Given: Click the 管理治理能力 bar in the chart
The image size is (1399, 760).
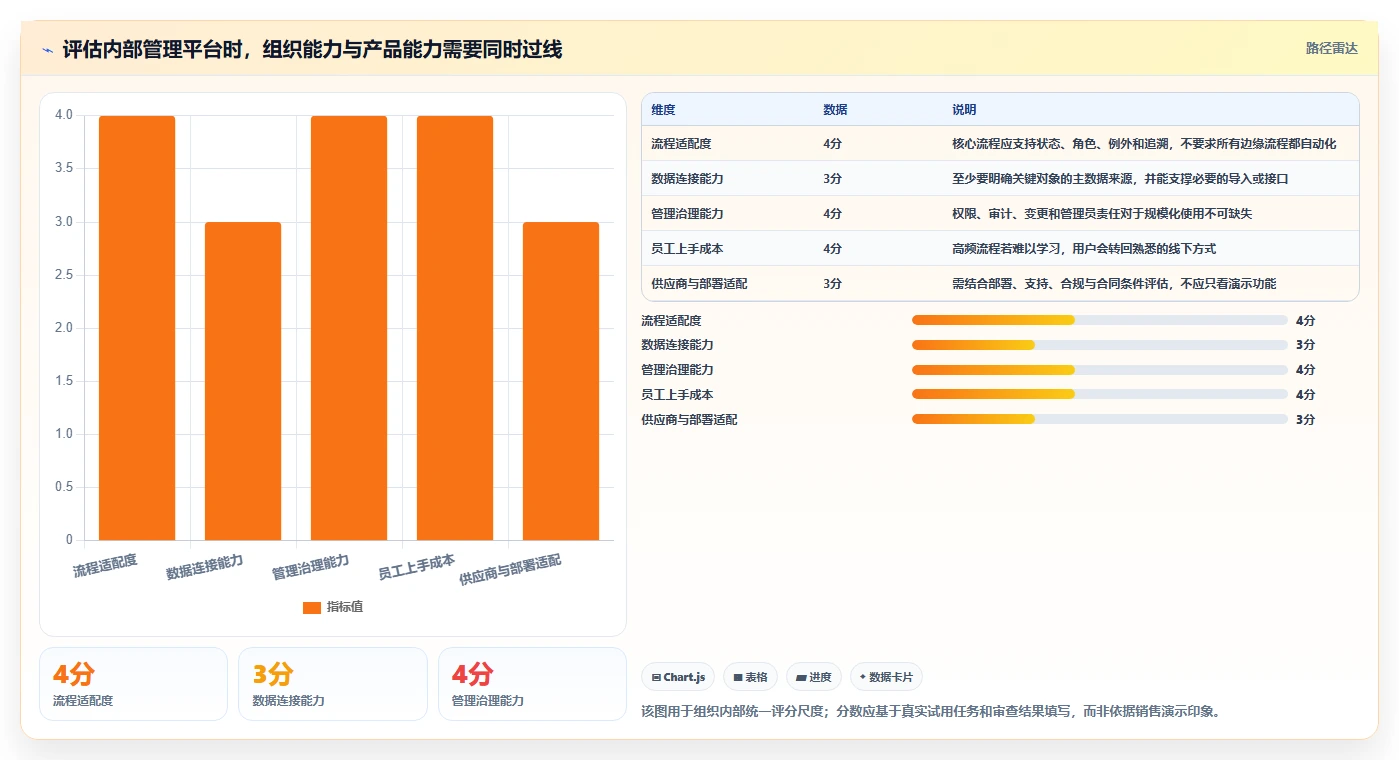Looking at the screenshot, I should click(x=349, y=328).
